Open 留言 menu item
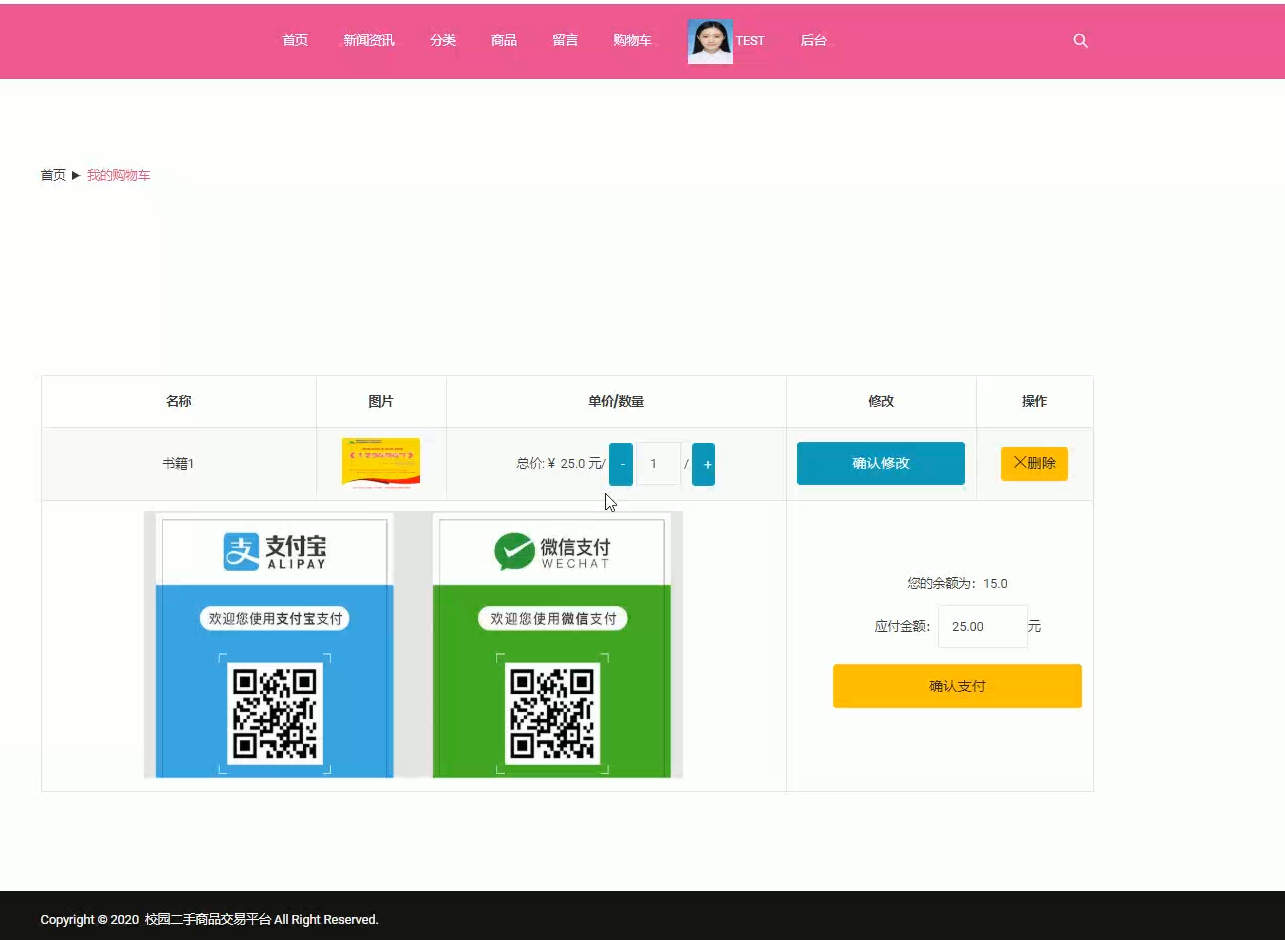 pyautogui.click(x=565, y=41)
